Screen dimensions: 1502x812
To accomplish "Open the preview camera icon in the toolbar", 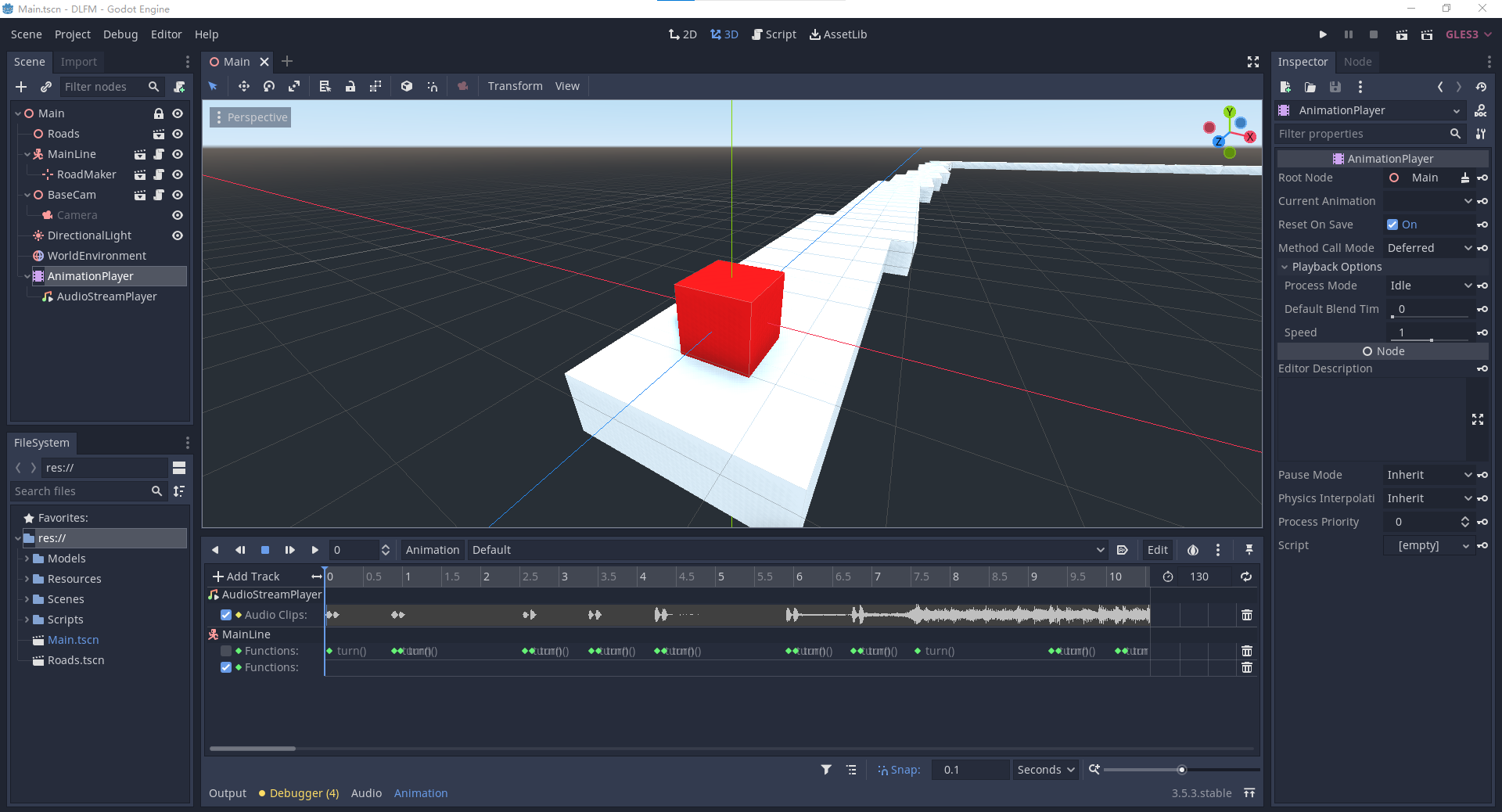I will 462,86.
